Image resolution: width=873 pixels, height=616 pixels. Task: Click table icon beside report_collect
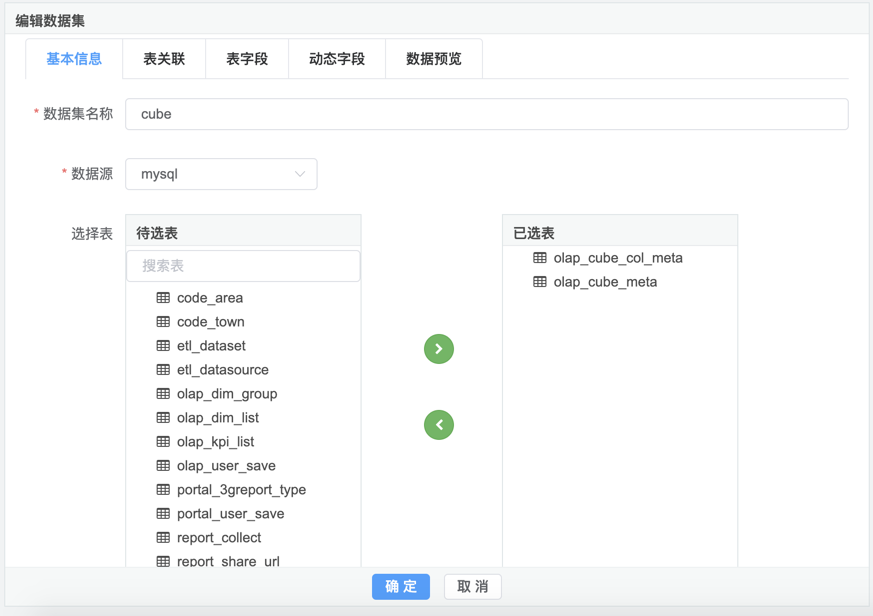coord(163,538)
